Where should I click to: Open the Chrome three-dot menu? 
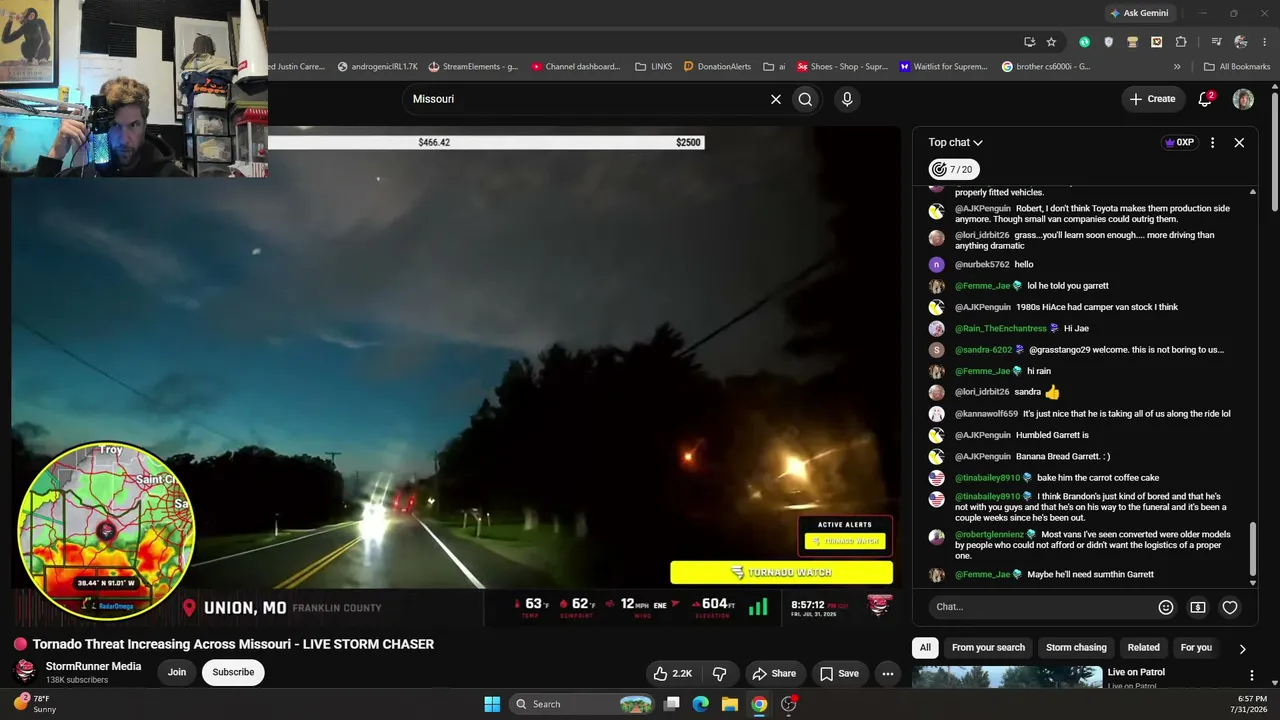[x=1265, y=42]
